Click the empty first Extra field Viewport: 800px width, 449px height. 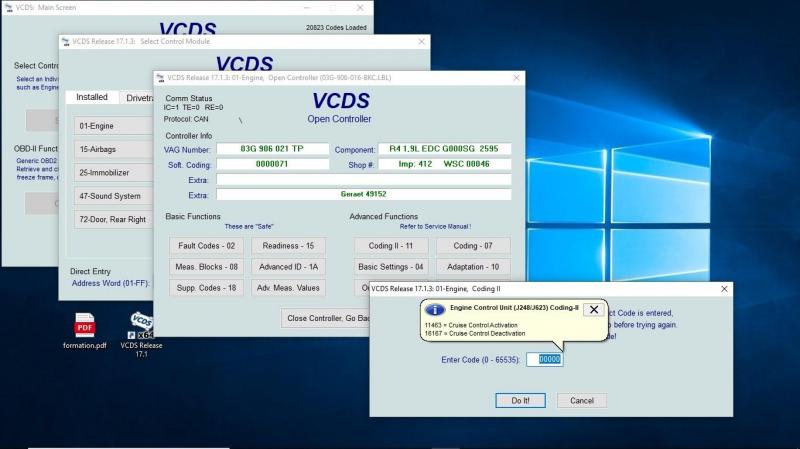pos(364,179)
